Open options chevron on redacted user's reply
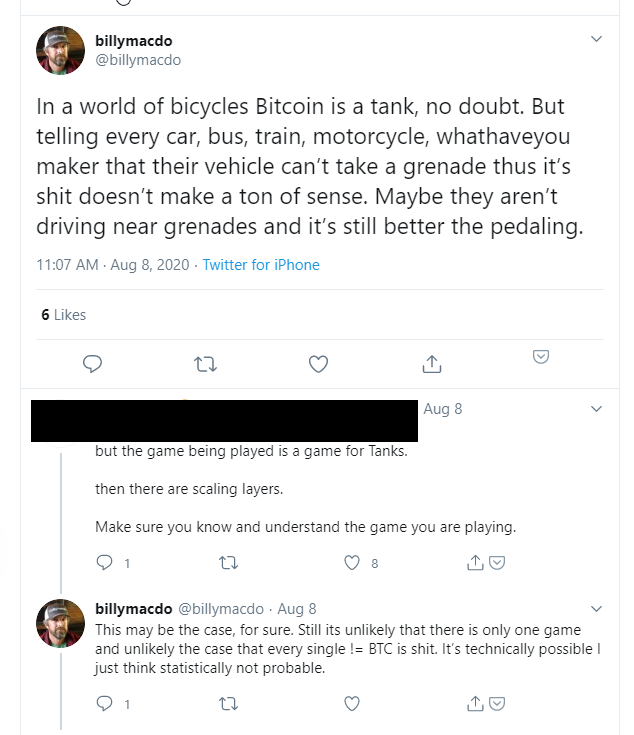634x735 pixels. (596, 409)
